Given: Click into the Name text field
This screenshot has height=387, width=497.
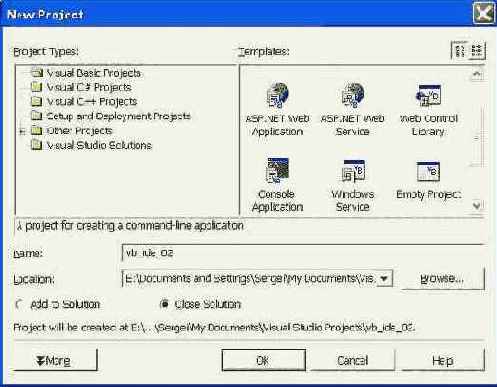Looking at the screenshot, I should point(303,253).
